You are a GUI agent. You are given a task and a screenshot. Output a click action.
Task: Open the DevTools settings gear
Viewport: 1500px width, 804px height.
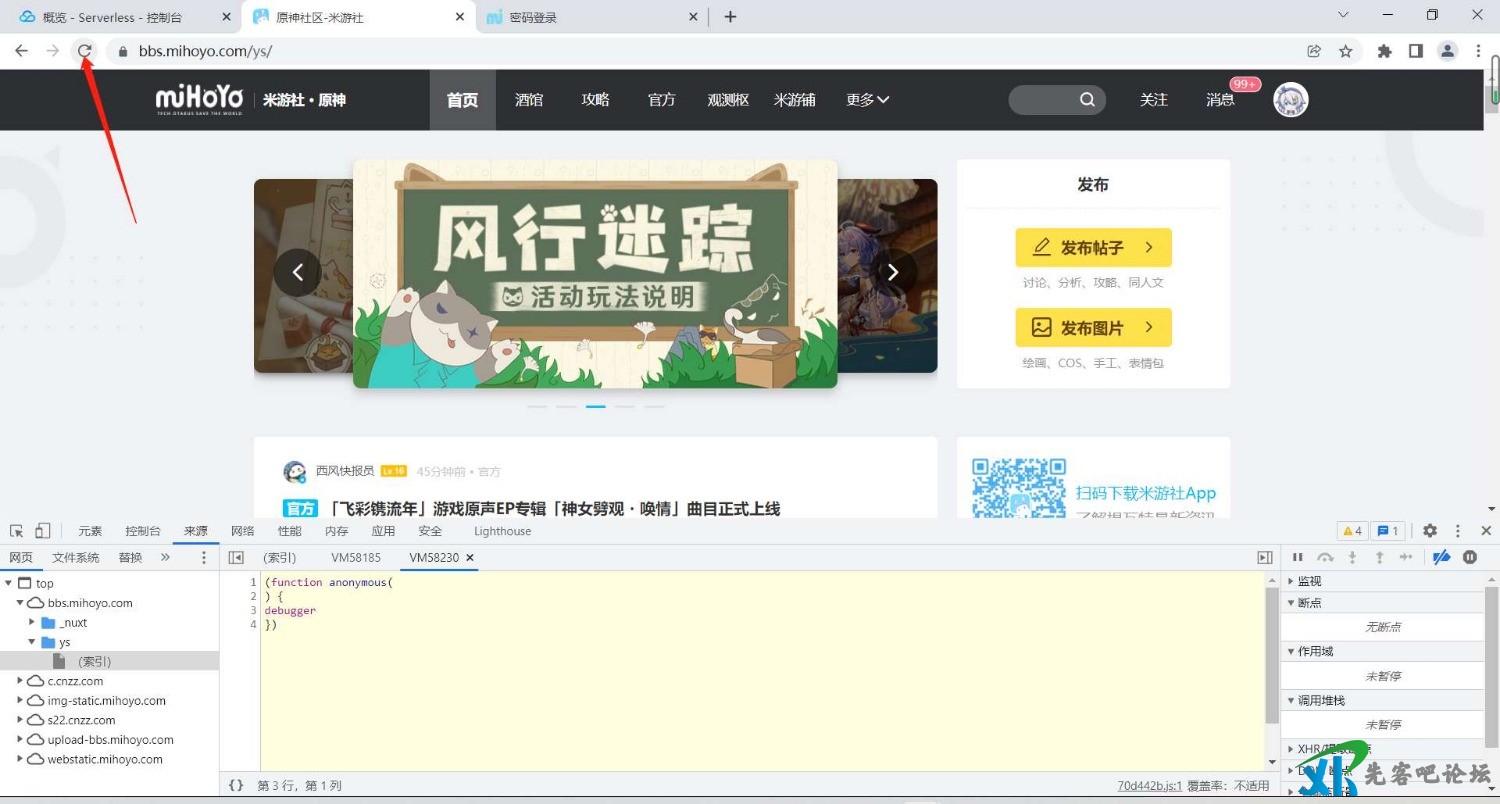[1430, 531]
